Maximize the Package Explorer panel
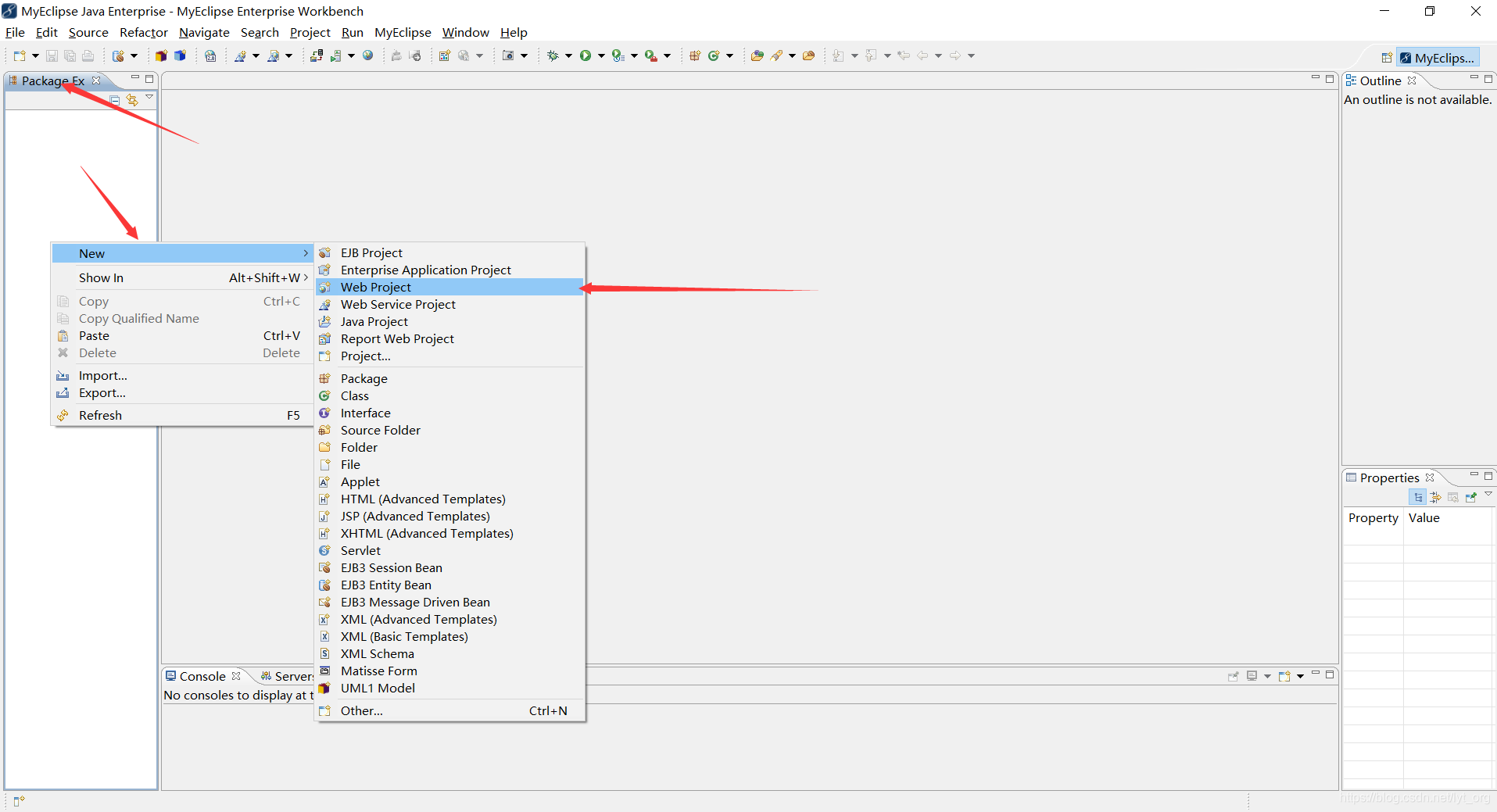The image size is (1497, 812). (x=149, y=78)
